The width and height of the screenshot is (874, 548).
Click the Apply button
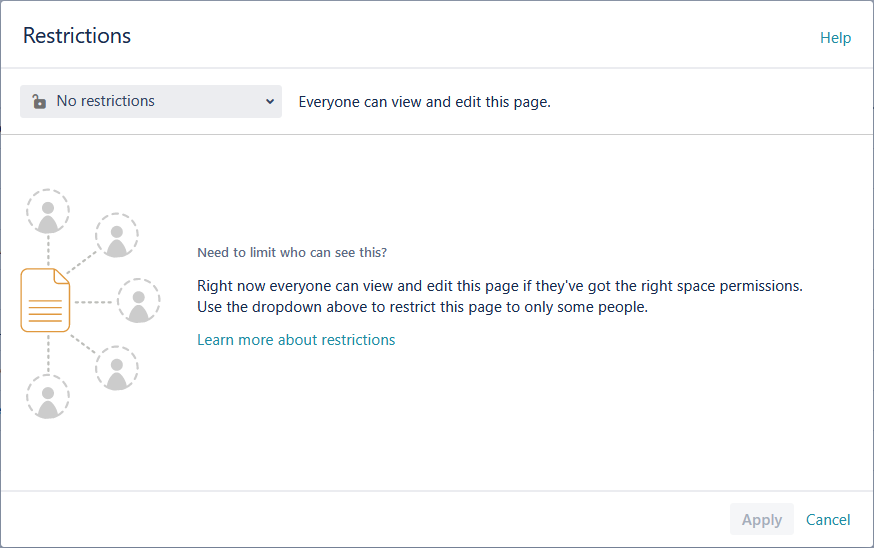click(761, 519)
